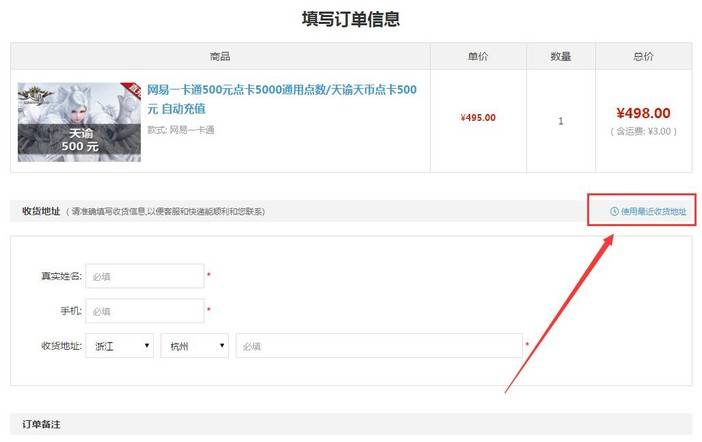The width and height of the screenshot is (702, 442).
Task: Click the 总价 column header
Action: [644, 56]
